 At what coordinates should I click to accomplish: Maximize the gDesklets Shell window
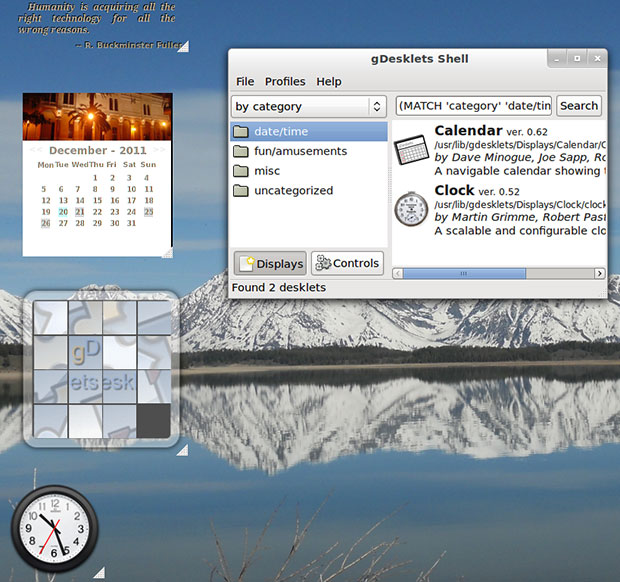577,59
